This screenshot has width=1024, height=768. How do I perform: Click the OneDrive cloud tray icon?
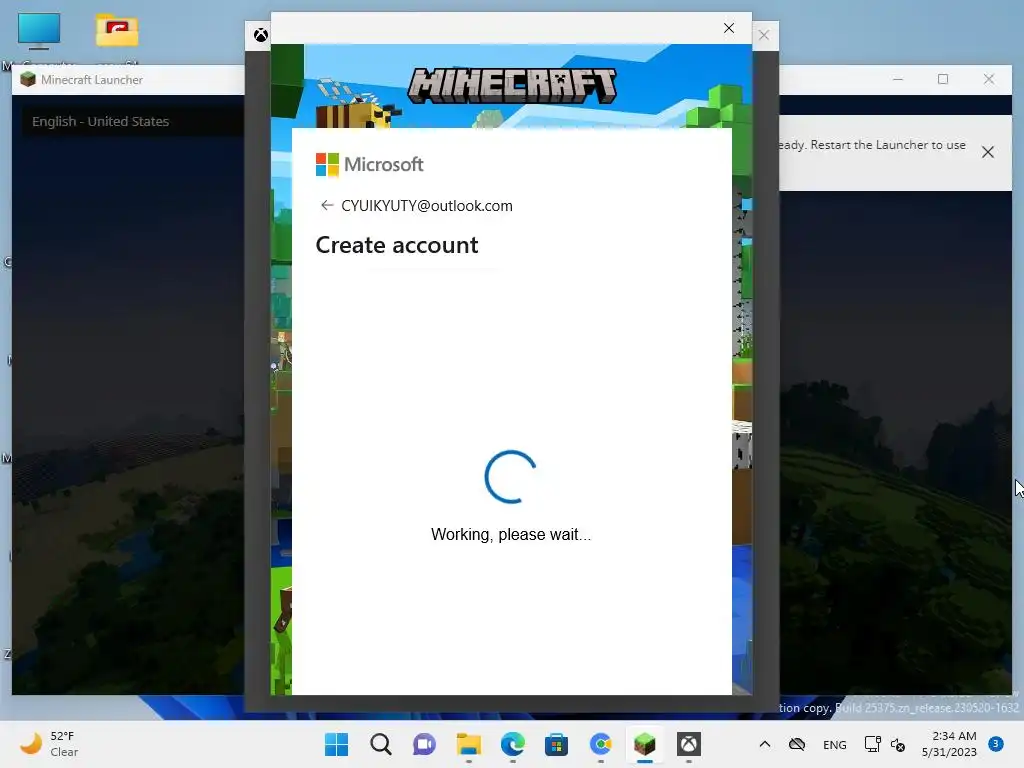click(x=797, y=744)
